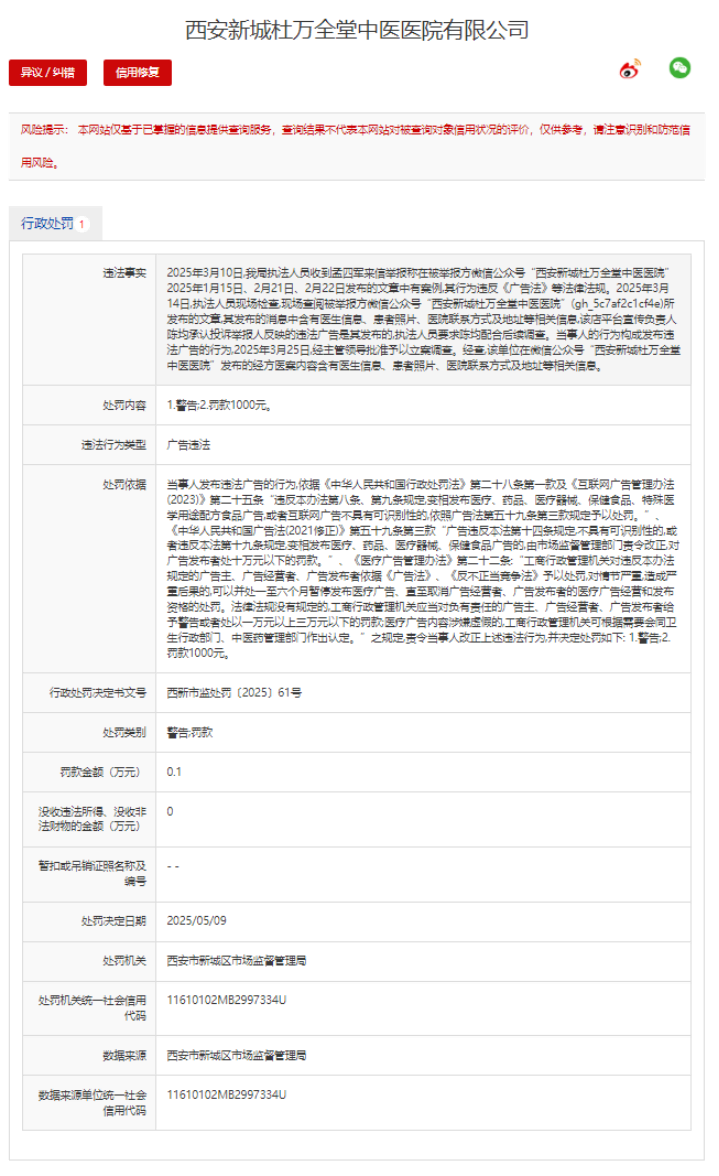Click the document number 西新市监处罚〔2025〕61号
719x1176 pixels.
[234, 692]
